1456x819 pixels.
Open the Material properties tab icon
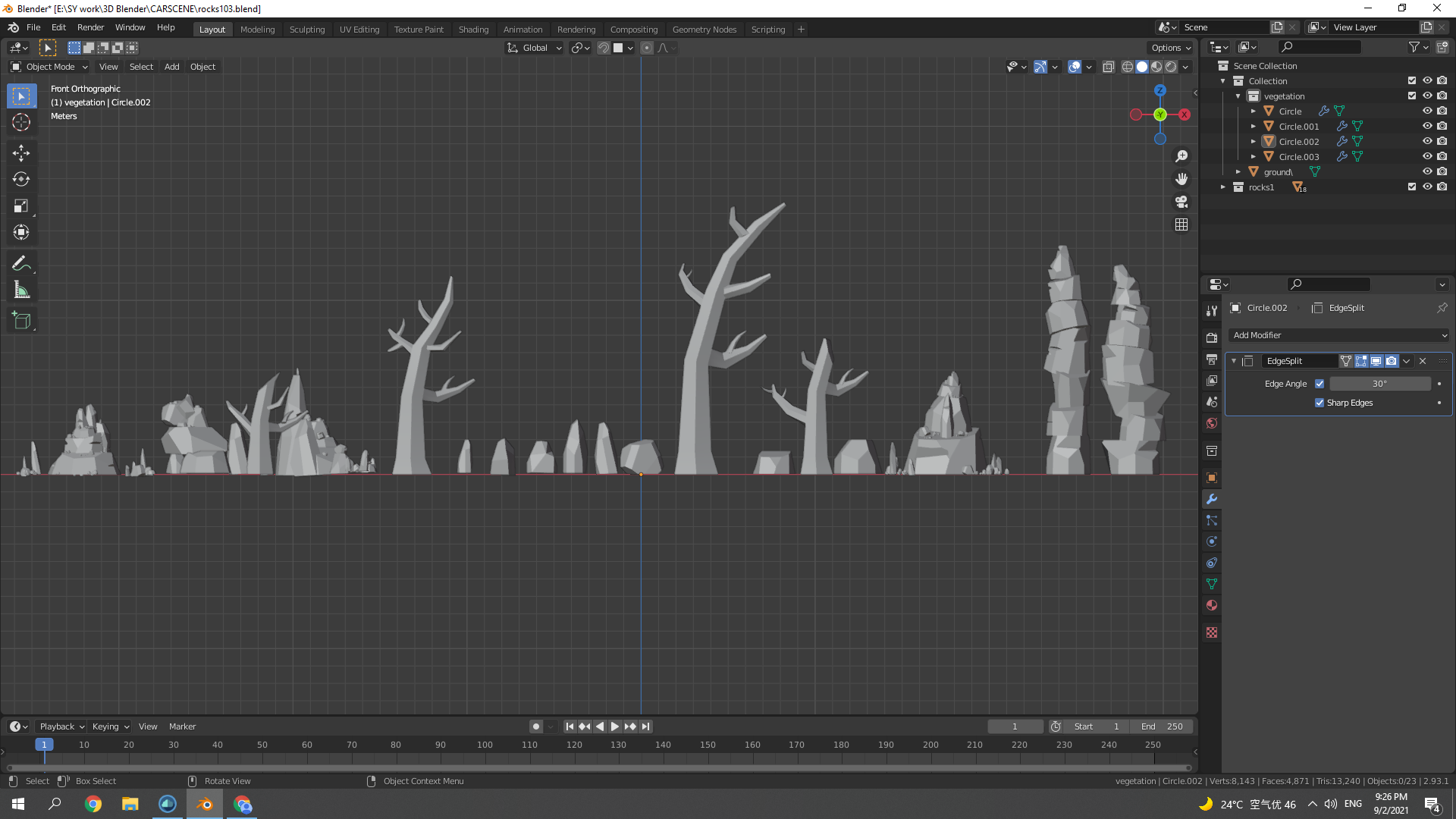click(x=1212, y=605)
